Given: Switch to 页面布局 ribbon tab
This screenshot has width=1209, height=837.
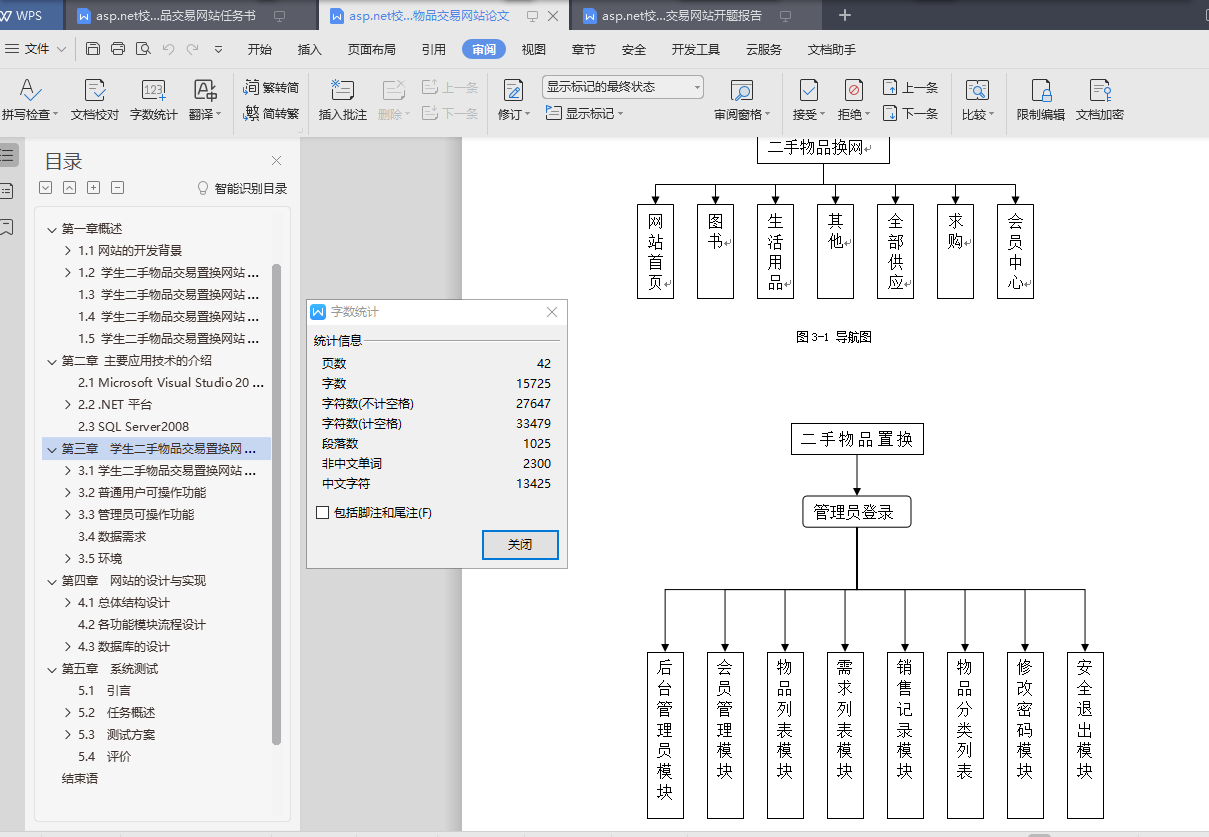Looking at the screenshot, I should click(x=371, y=49).
